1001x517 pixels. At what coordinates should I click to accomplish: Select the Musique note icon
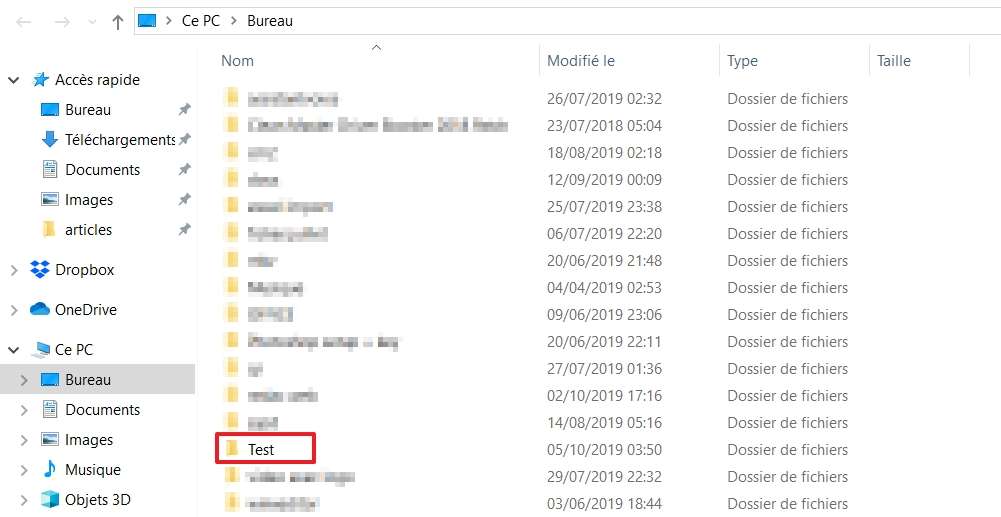[x=49, y=469]
